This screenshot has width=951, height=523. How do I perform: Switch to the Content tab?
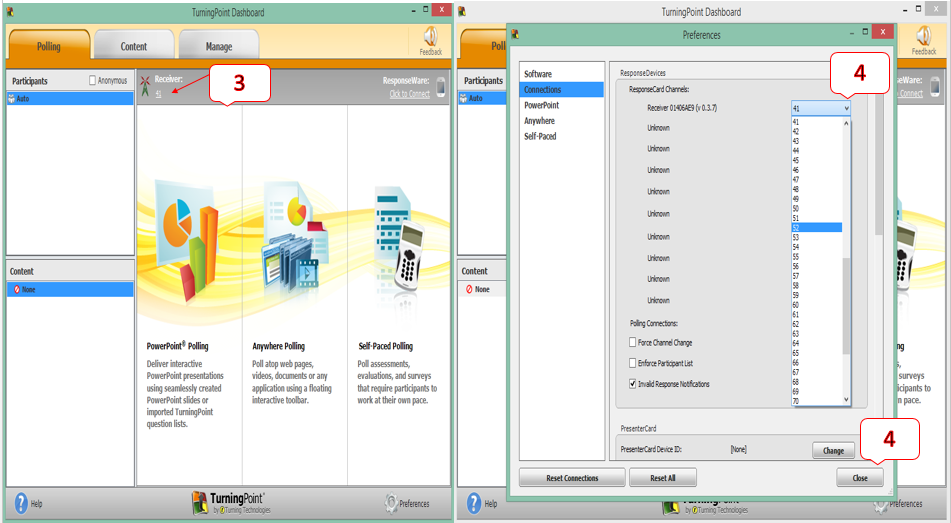click(x=134, y=46)
